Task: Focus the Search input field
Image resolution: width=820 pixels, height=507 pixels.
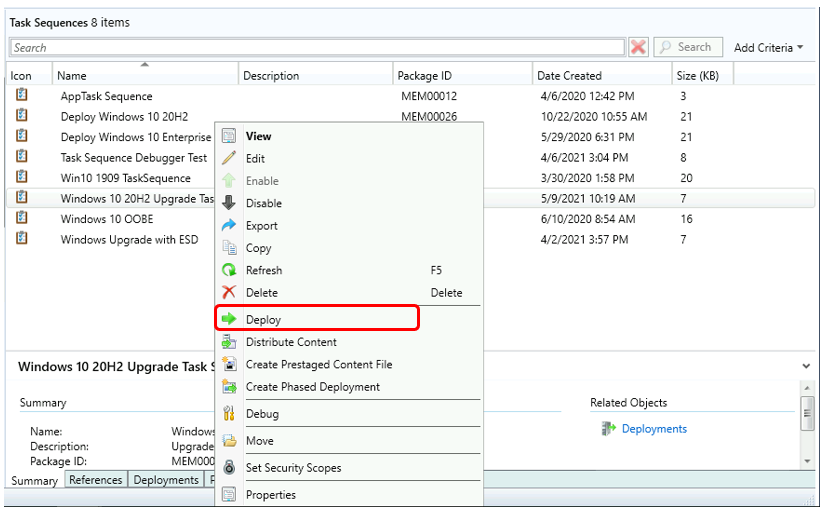Action: point(317,47)
